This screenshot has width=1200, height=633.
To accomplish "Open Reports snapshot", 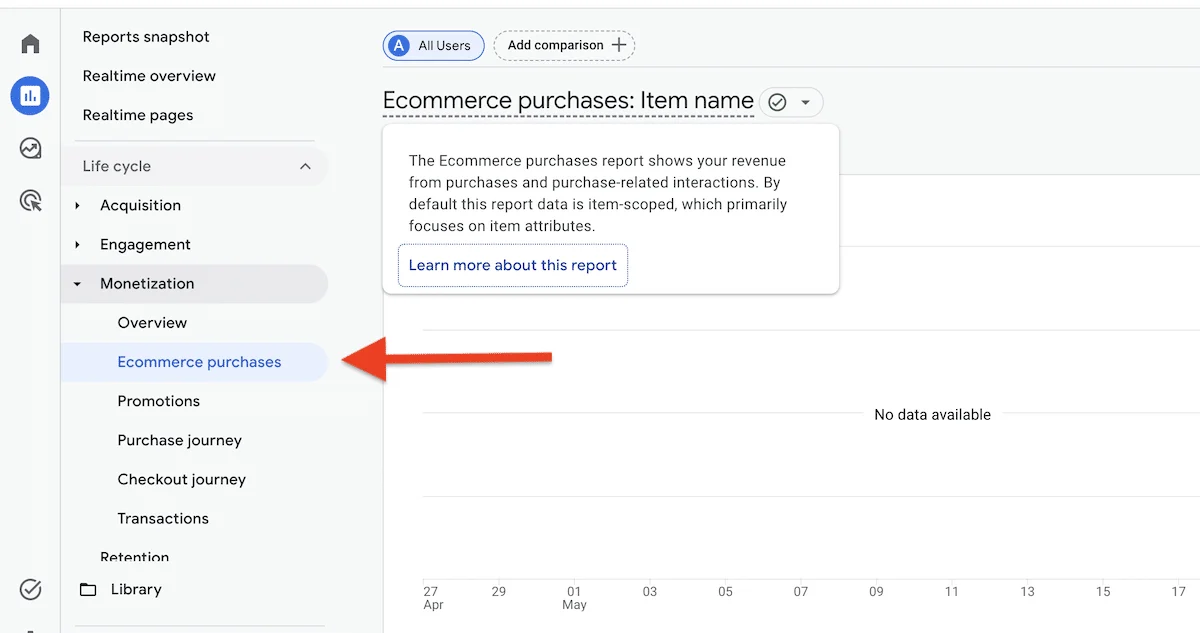I will coord(146,37).
